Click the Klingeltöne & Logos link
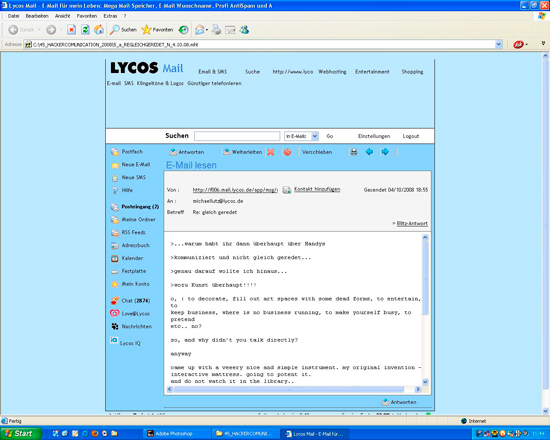550x440 pixels. (x=160, y=83)
